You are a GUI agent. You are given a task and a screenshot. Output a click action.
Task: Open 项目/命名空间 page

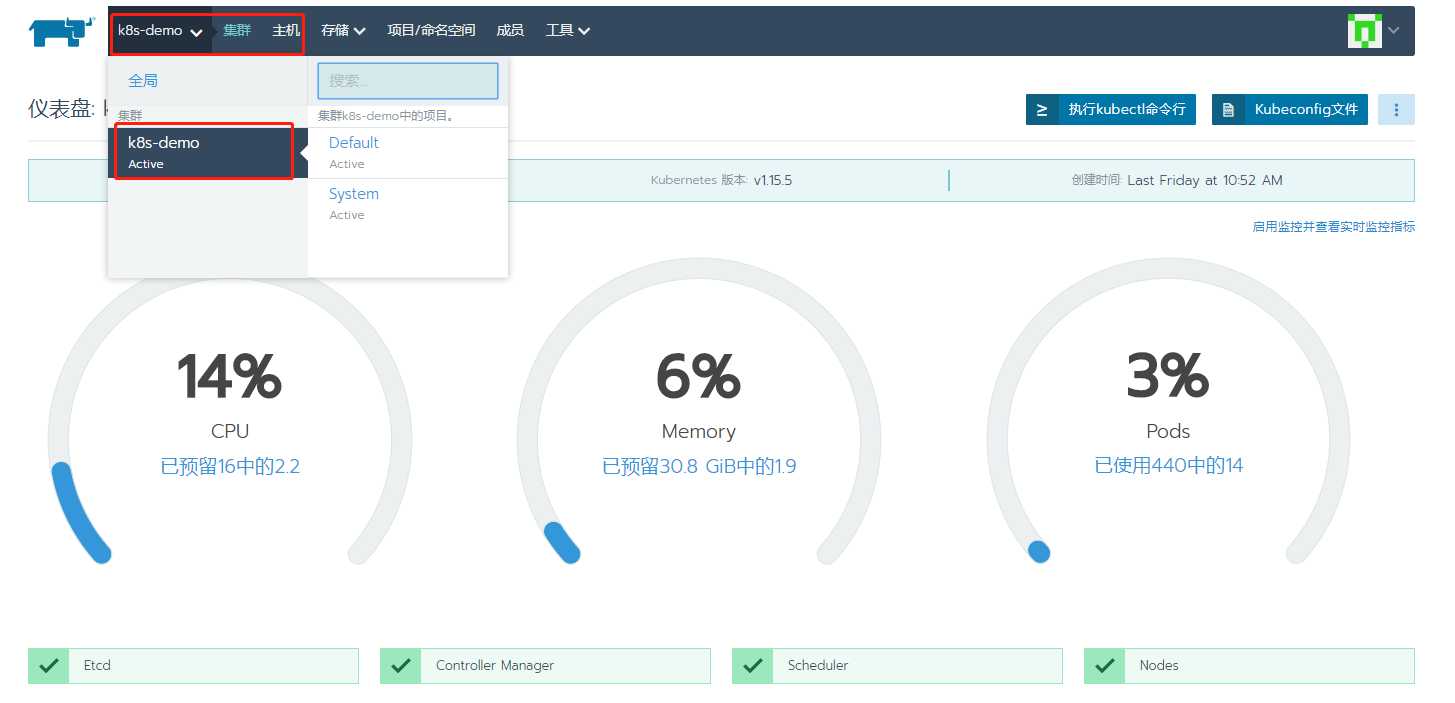coord(431,31)
